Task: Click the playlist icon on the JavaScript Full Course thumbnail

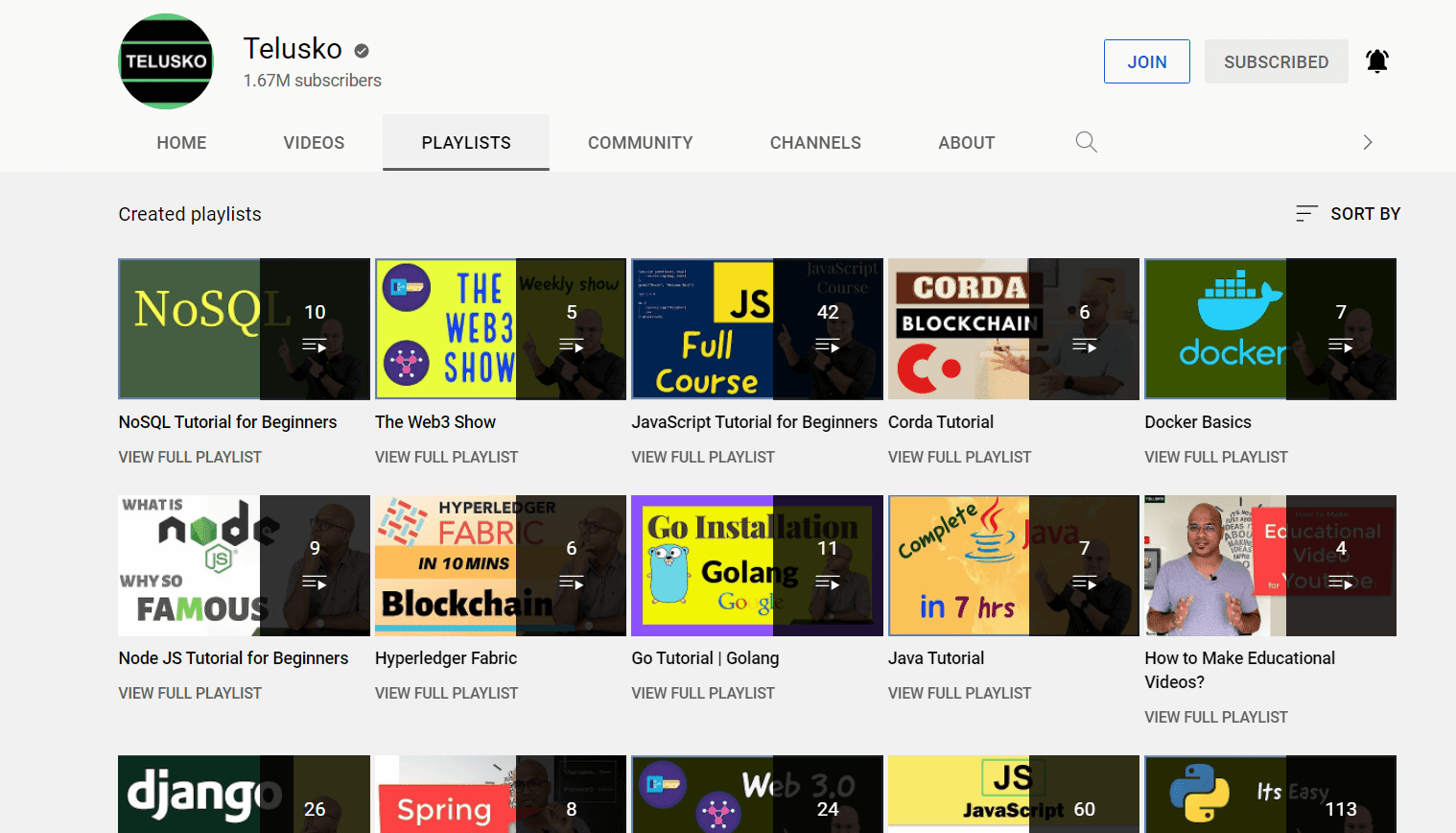Action: coord(828,345)
